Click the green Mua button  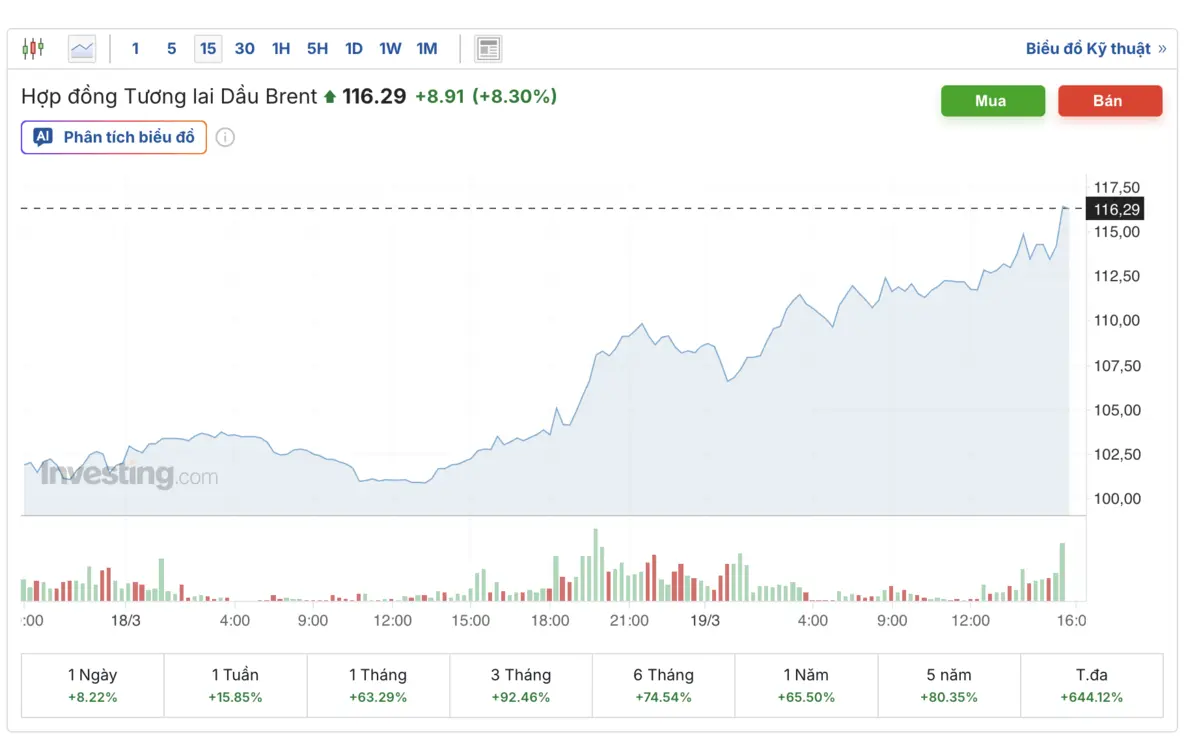point(992,100)
